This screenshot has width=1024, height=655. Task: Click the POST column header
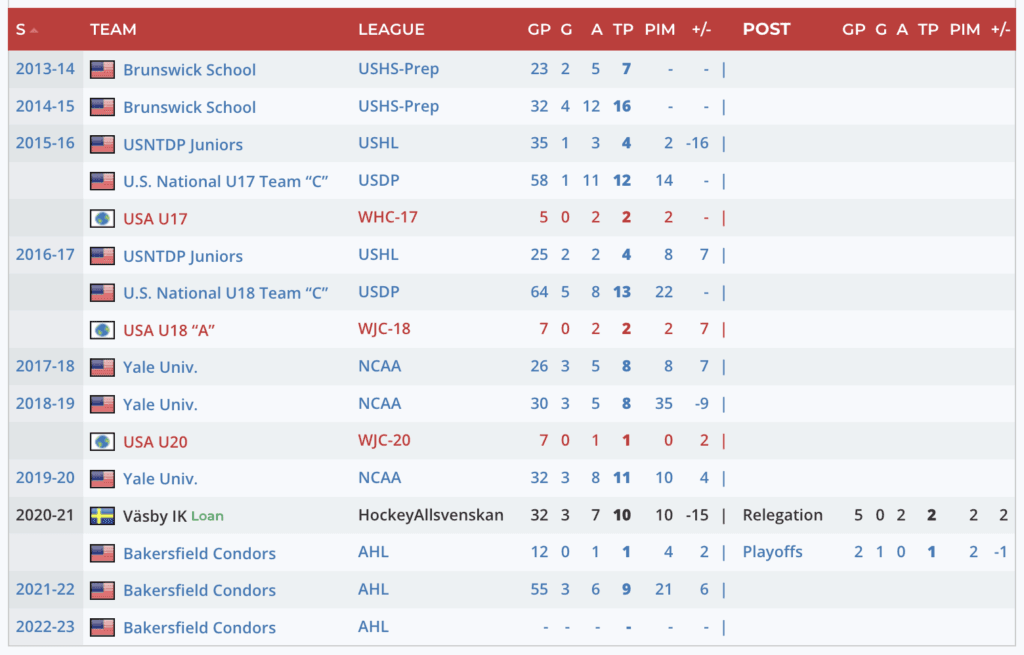(766, 30)
